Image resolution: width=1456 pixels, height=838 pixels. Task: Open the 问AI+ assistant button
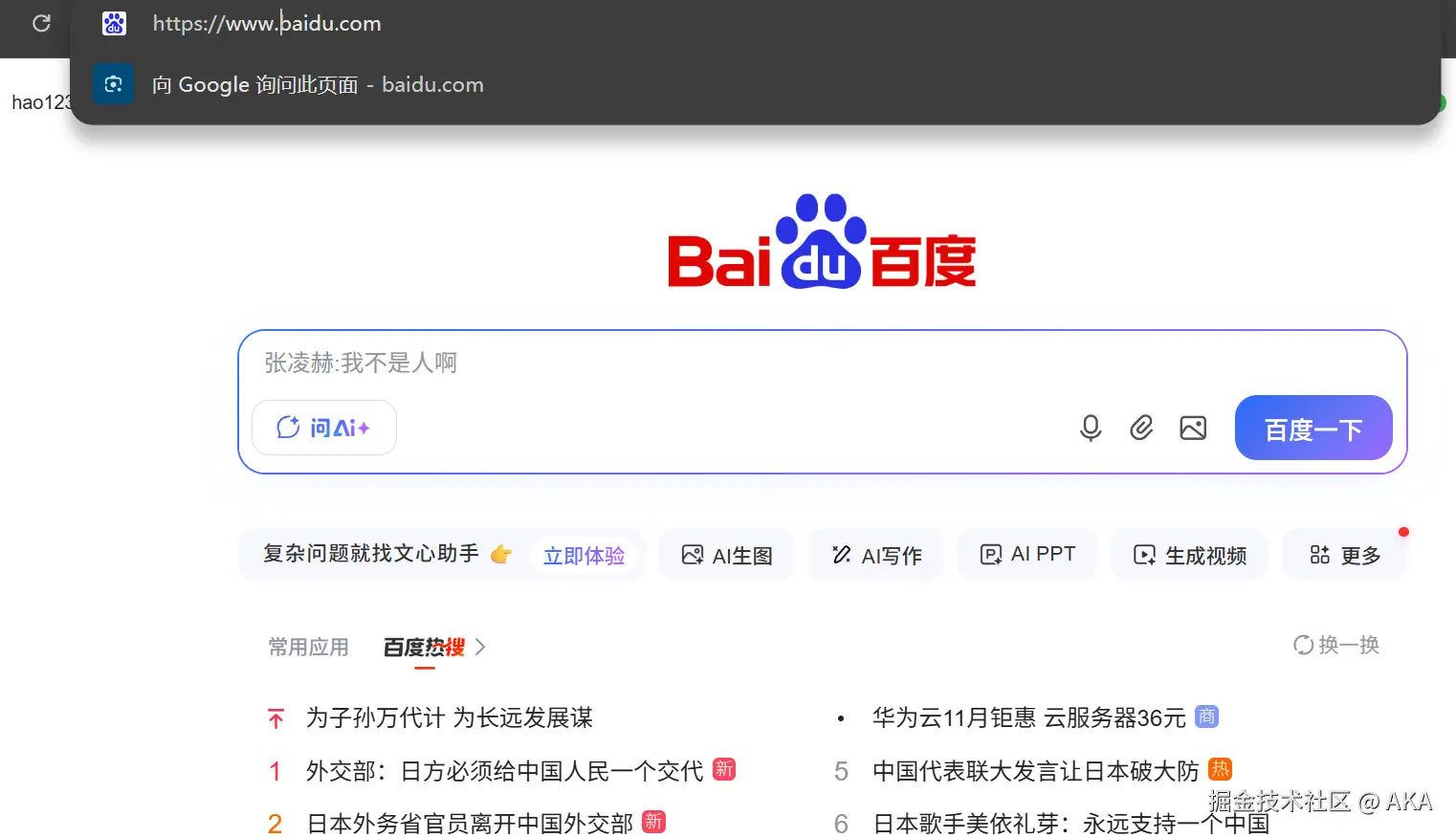[324, 428]
